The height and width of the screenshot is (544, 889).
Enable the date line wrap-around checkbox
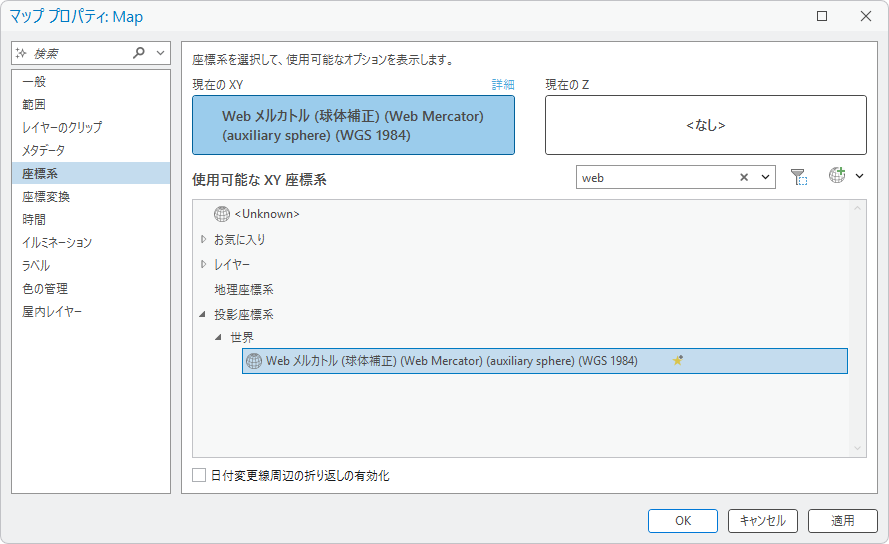pyautogui.click(x=199, y=476)
